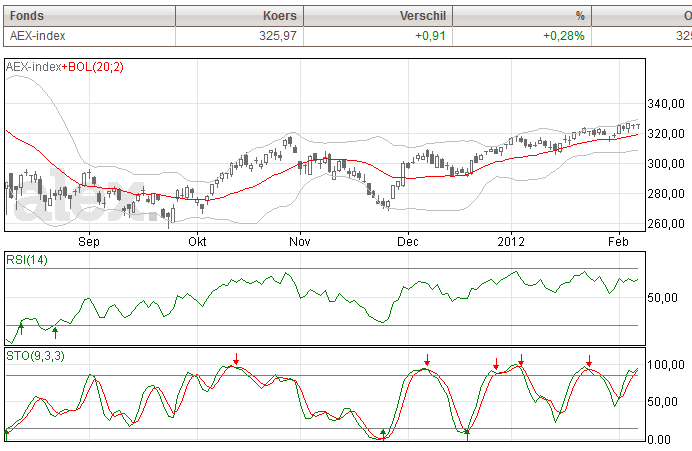This screenshot has height=451, width=692.
Task: Click the koers value 325,97
Action: (x=278, y=36)
